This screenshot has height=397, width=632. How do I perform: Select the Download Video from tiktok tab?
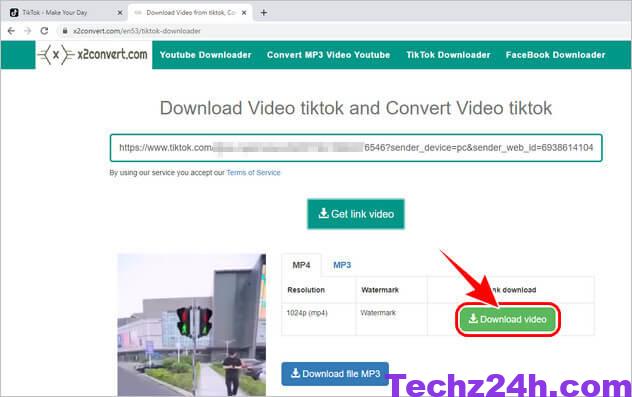[190, 12]
